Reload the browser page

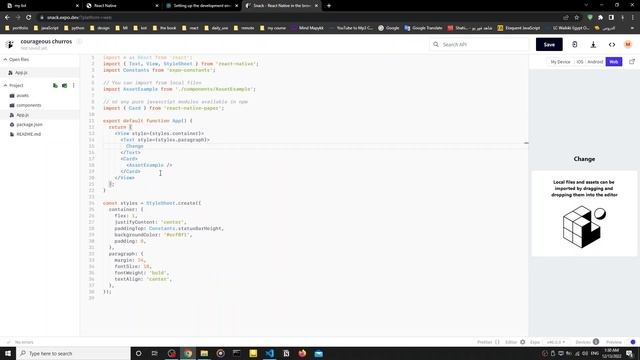[29, 18]
